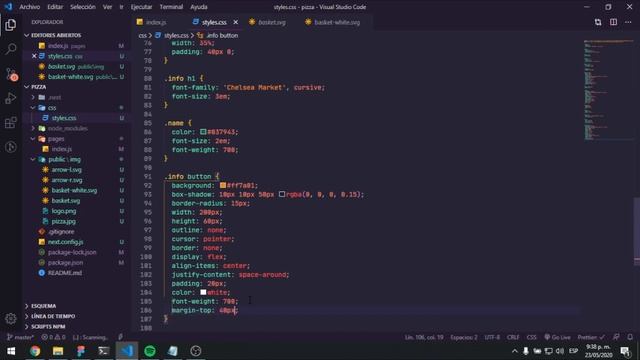Click Prettier status bar button
The image size is (640, 360).
(591, 337)
